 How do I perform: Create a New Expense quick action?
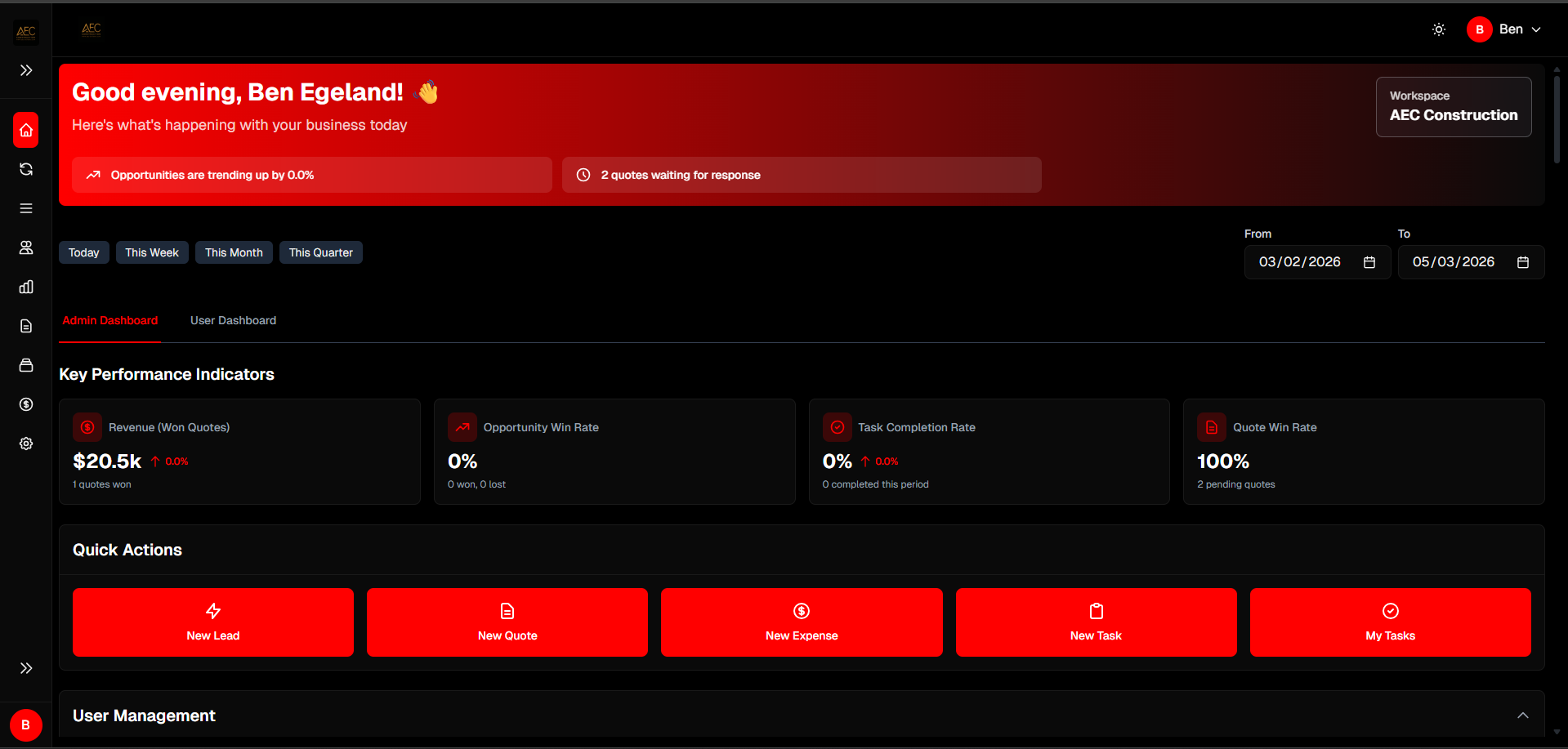tap(802, 622)
